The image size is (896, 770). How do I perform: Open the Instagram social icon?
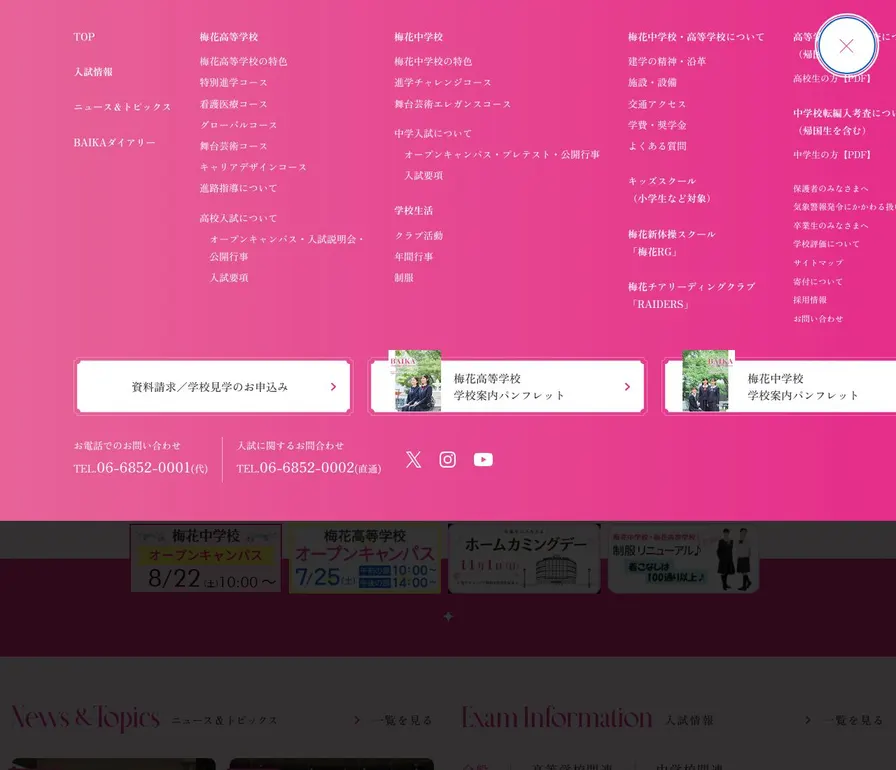tap(447, 459)
